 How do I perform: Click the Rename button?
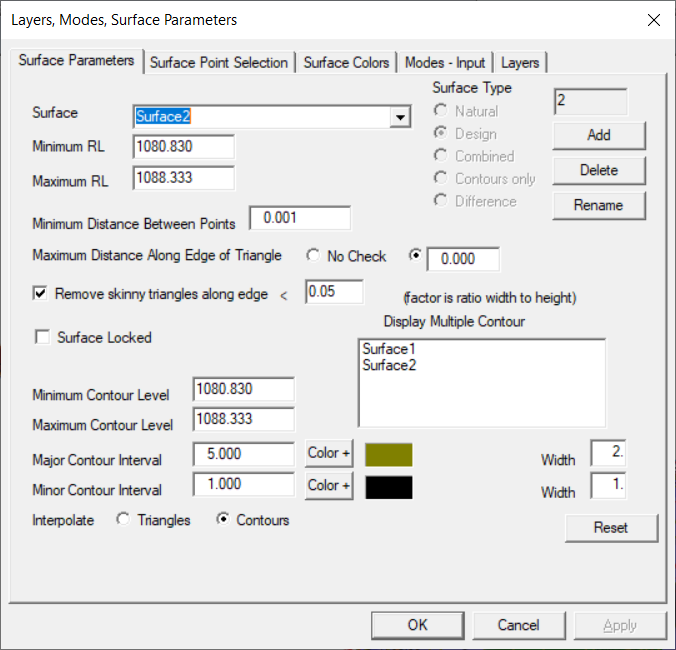click(598, 205)
